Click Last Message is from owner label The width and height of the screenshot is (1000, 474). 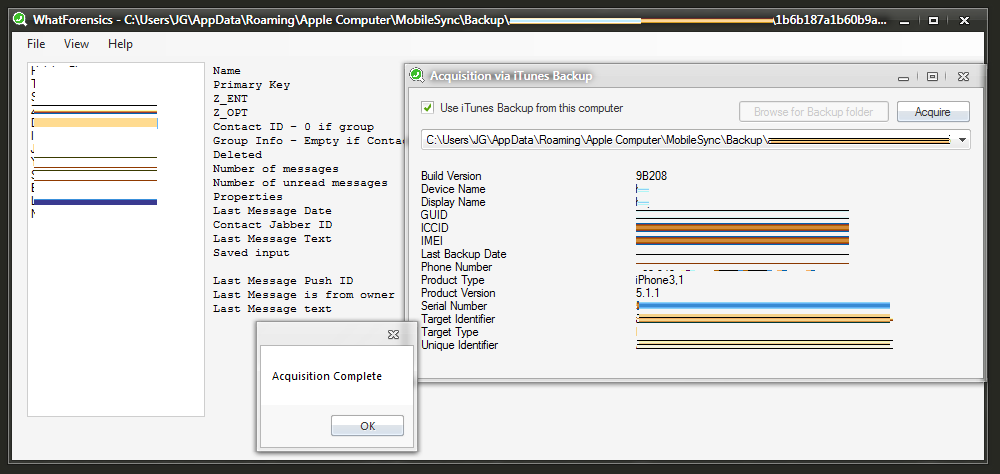tap(304, 295)
